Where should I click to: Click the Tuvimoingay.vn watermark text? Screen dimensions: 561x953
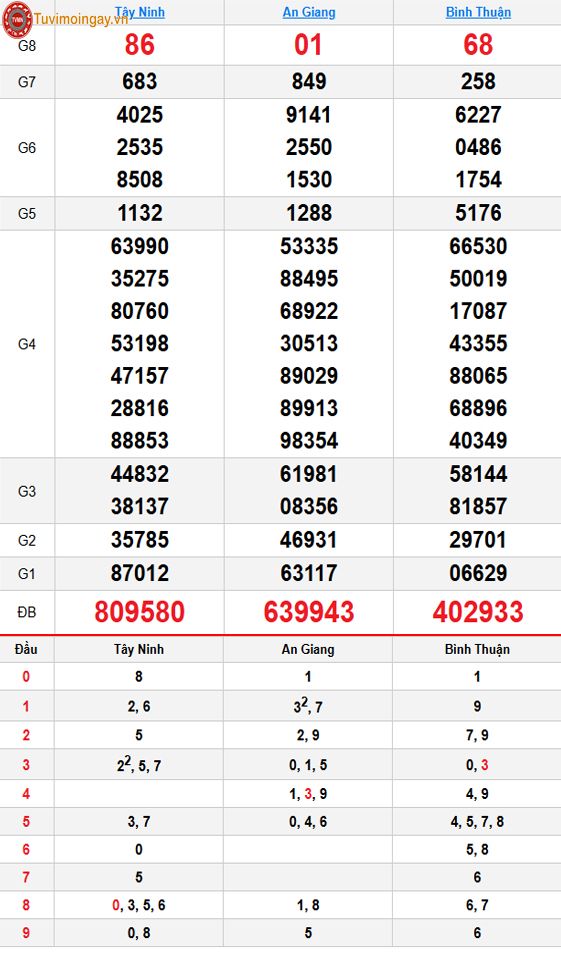(81, 19)
